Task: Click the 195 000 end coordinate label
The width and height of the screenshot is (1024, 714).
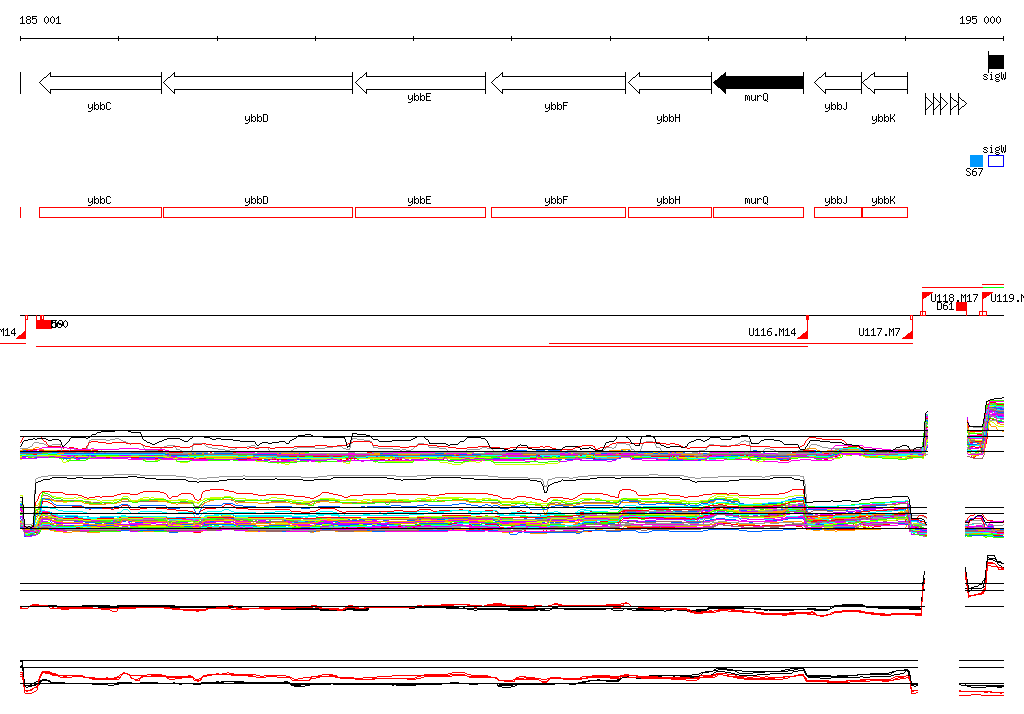Action: pyautogui.click(x=980, y=20)
